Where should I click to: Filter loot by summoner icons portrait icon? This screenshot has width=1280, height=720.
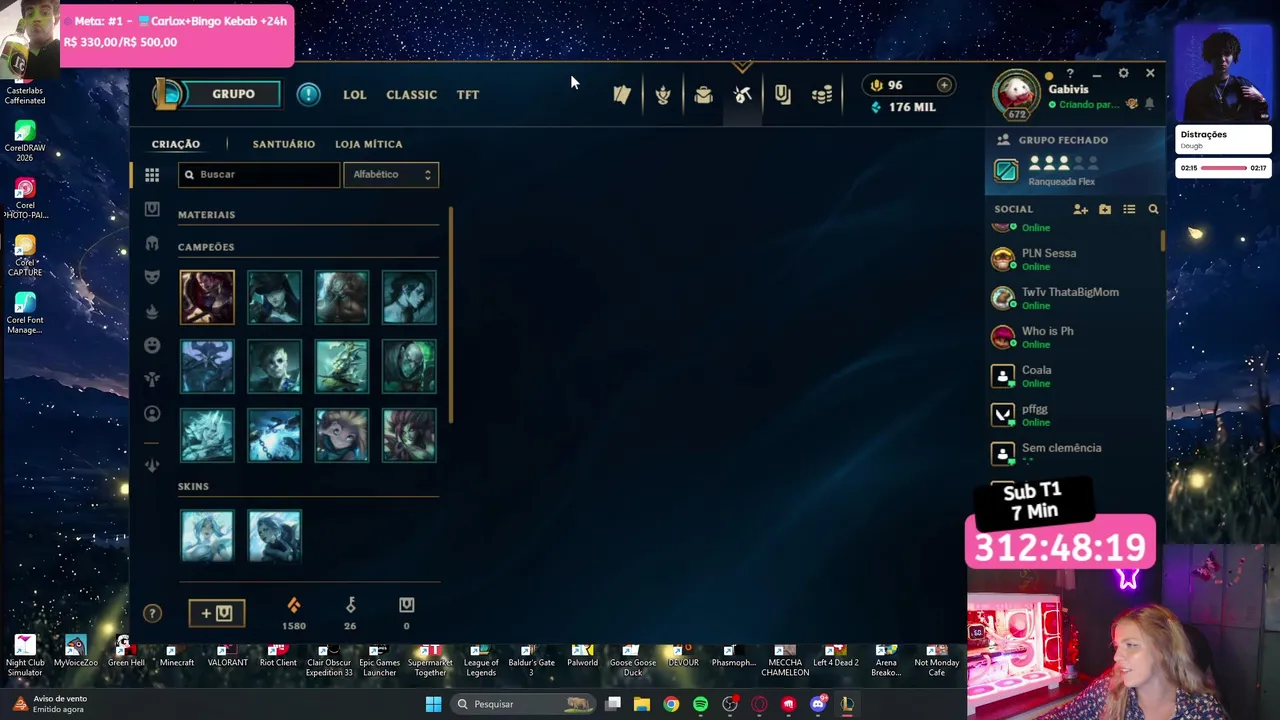coord(152,413)
